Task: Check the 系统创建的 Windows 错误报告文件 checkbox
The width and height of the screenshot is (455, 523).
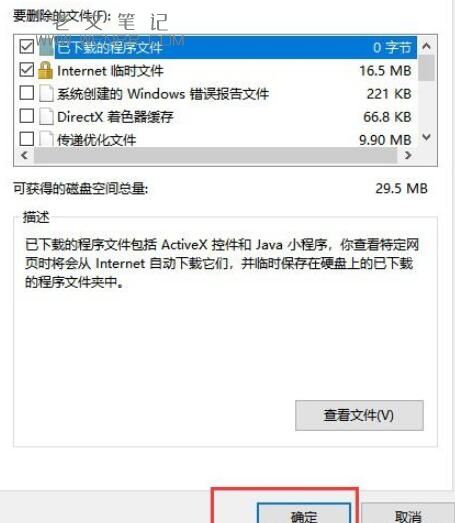Action: (x=26, y=93)
